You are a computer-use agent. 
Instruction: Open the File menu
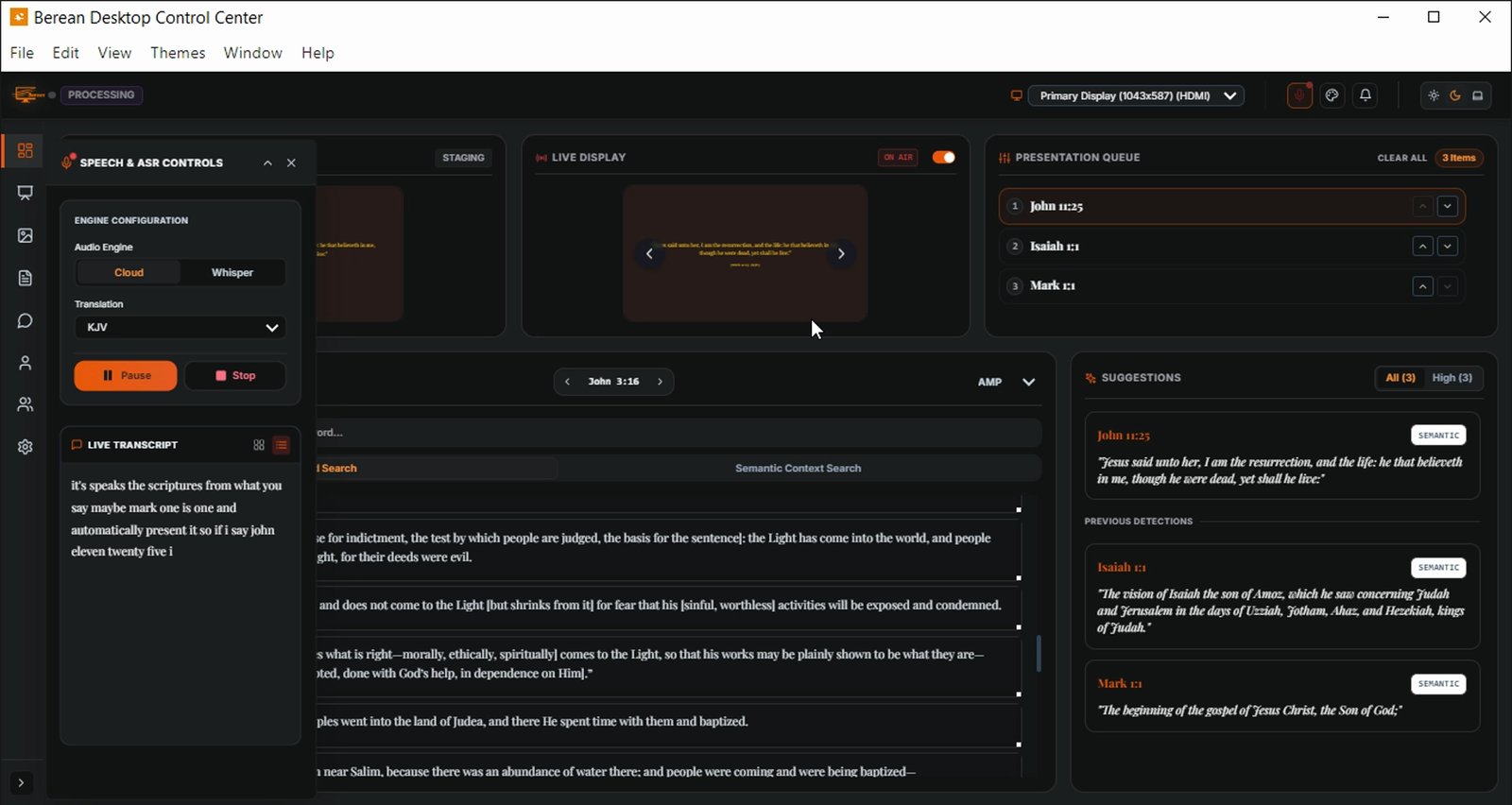point(22,53)
